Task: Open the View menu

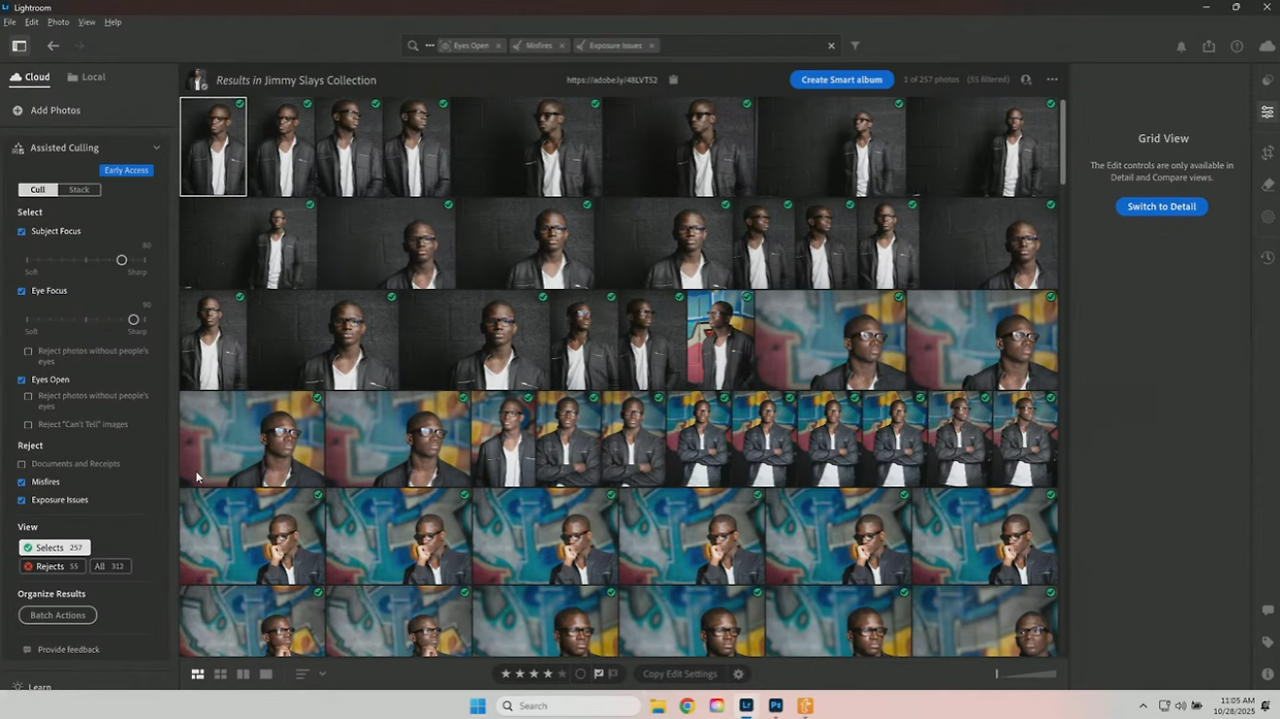Action: point(87,22)
